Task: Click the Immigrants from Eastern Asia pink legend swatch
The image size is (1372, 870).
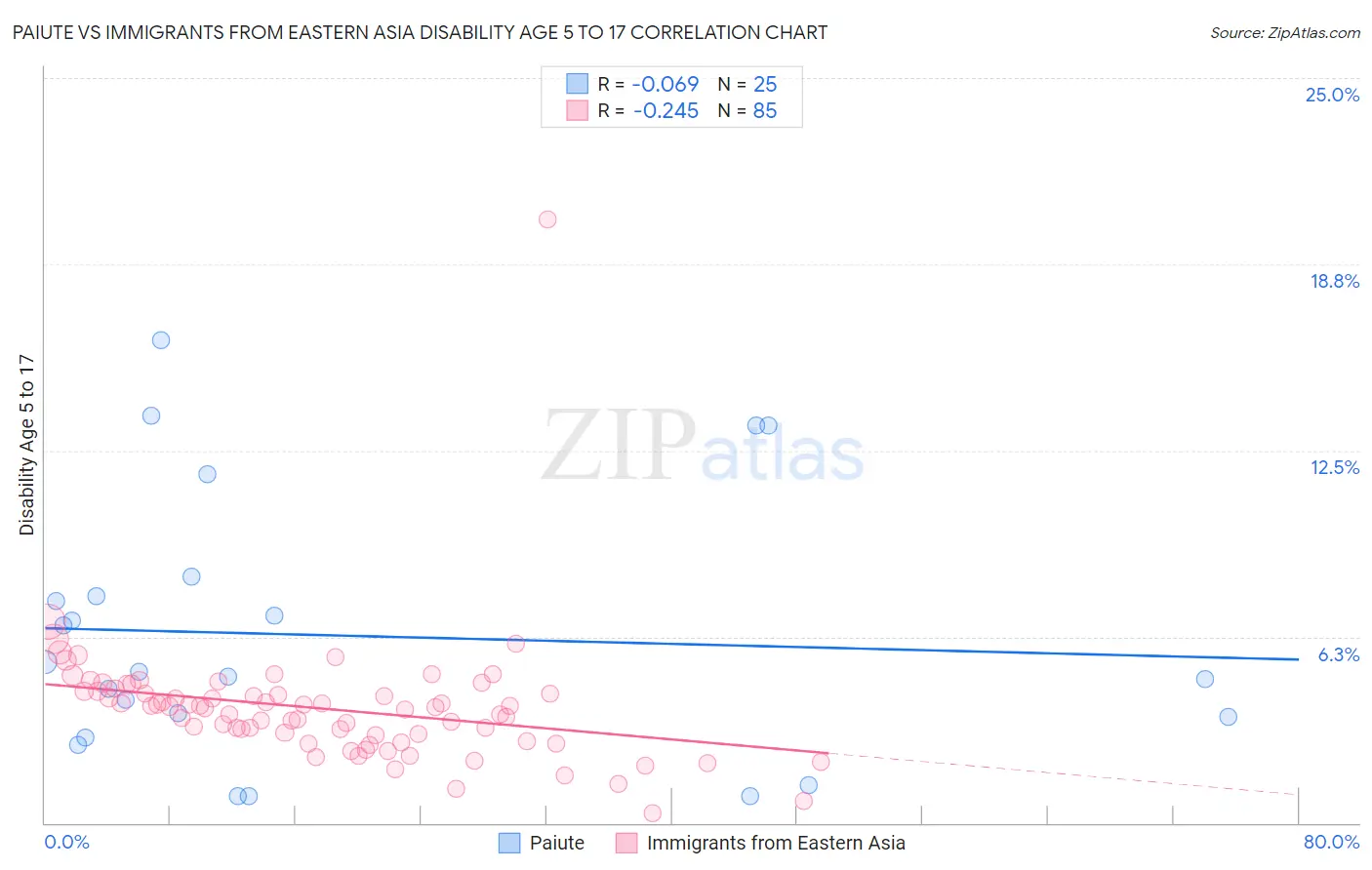Action: 626,843
